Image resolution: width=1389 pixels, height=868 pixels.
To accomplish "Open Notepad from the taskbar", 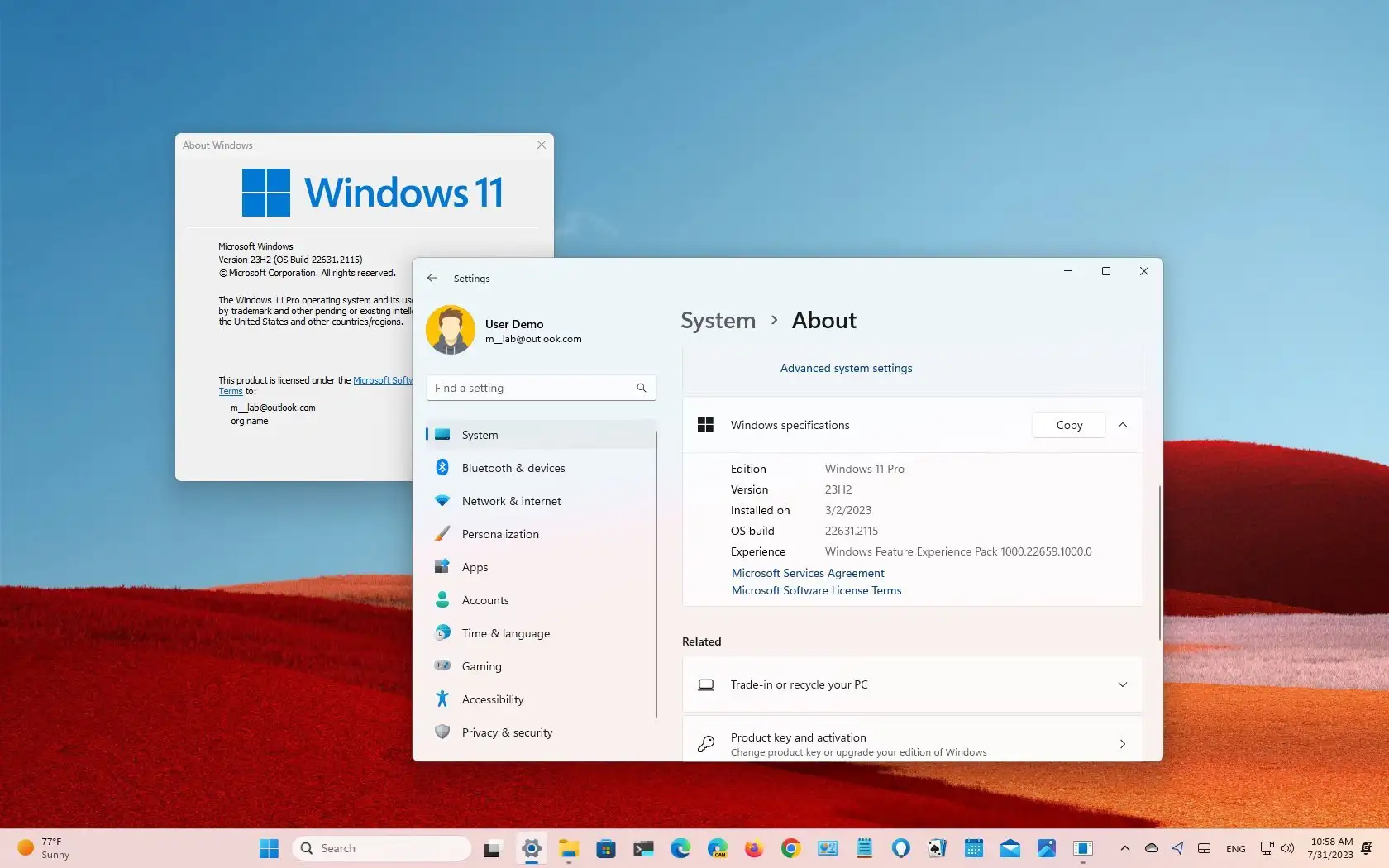I will tap(864, 848).
